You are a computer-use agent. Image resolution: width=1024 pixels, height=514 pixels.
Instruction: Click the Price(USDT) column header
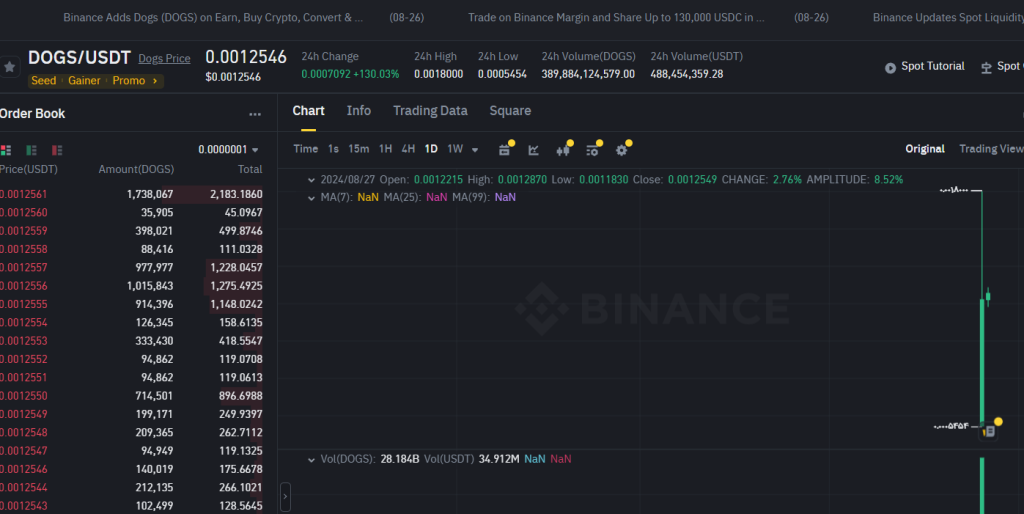(x=29, y=170)
